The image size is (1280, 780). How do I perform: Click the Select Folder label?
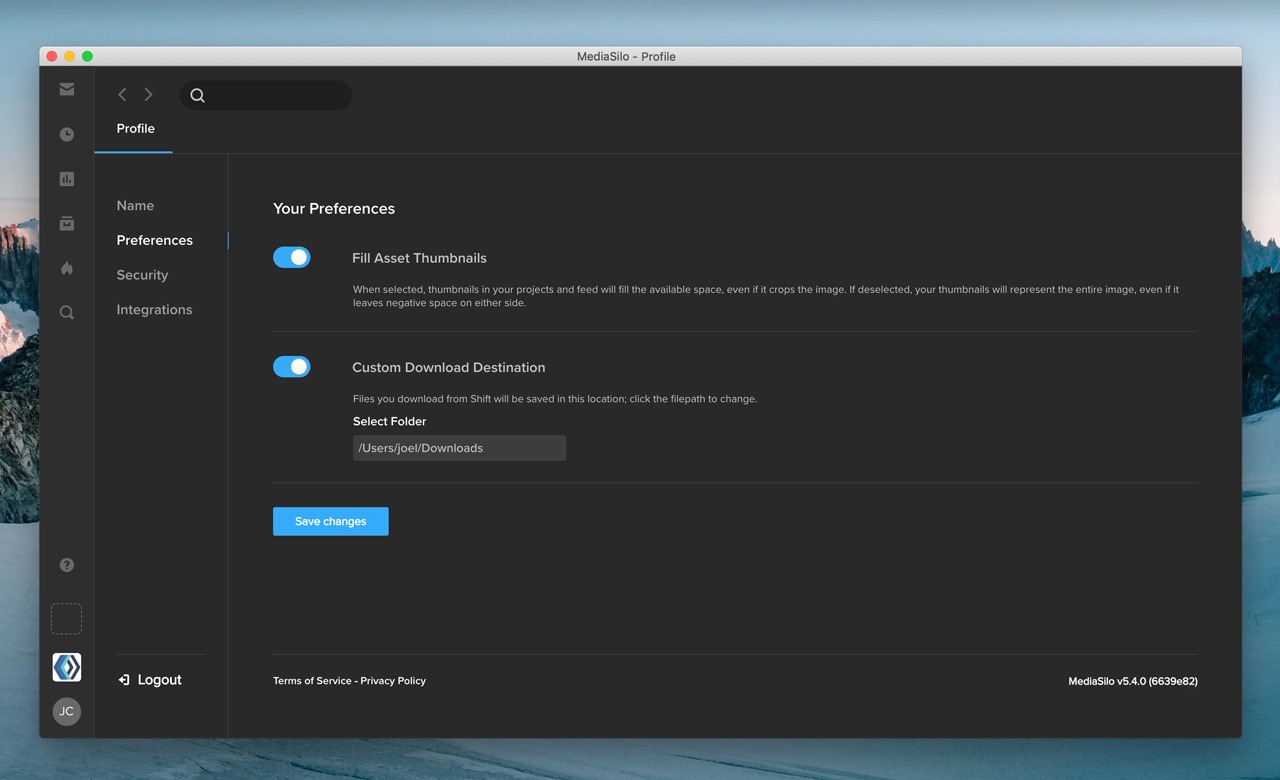(x=390, y=421)
